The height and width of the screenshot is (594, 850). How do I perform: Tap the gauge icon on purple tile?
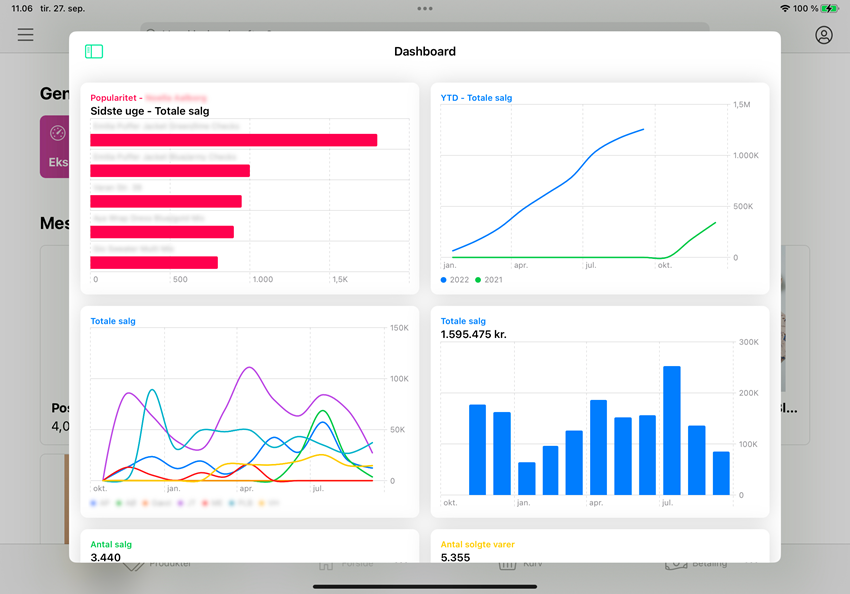(57, 133)
